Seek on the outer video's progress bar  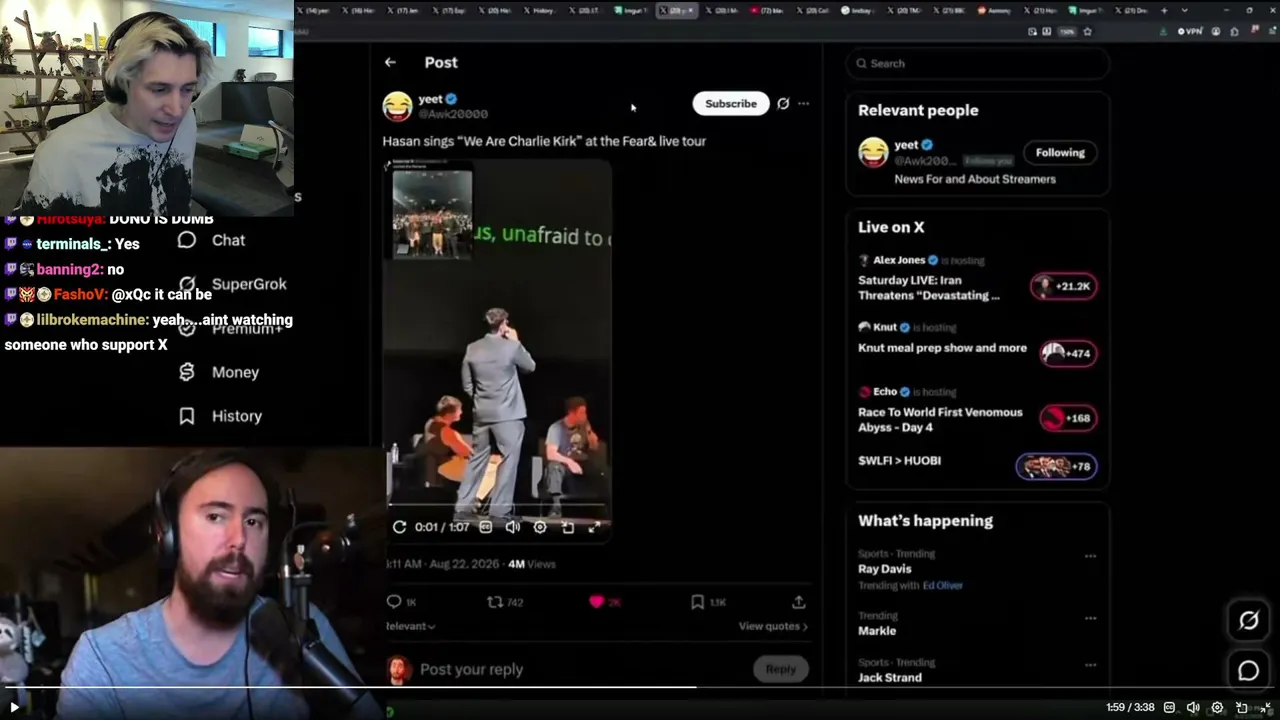pos(640,687)
